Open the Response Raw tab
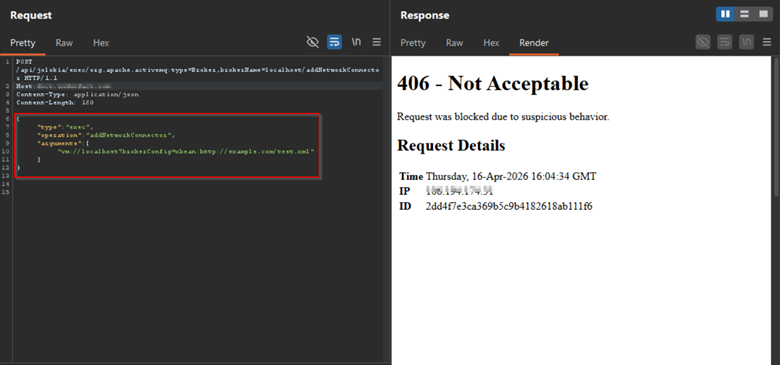 coord(454,43)
